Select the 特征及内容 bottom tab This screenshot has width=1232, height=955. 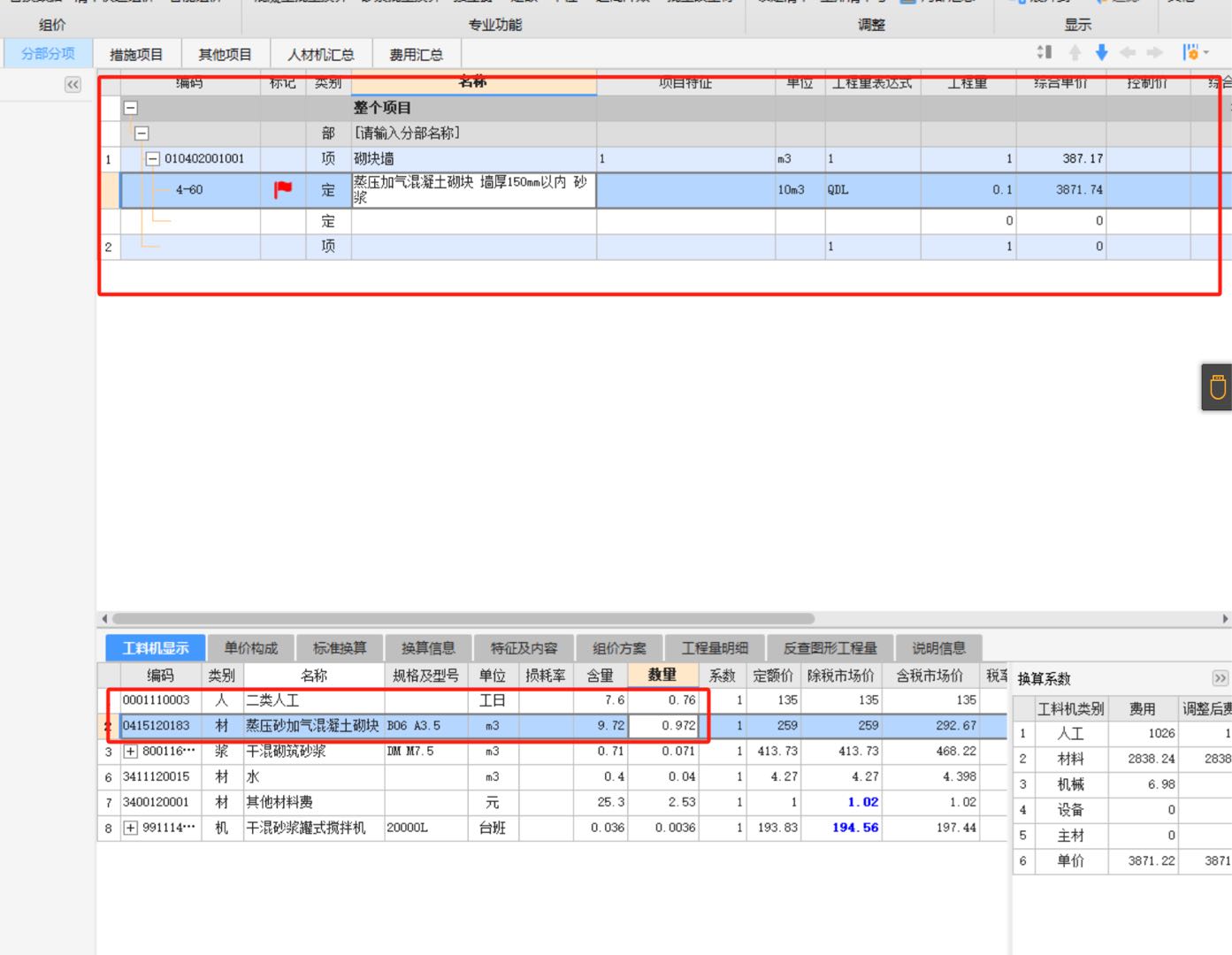524,648
